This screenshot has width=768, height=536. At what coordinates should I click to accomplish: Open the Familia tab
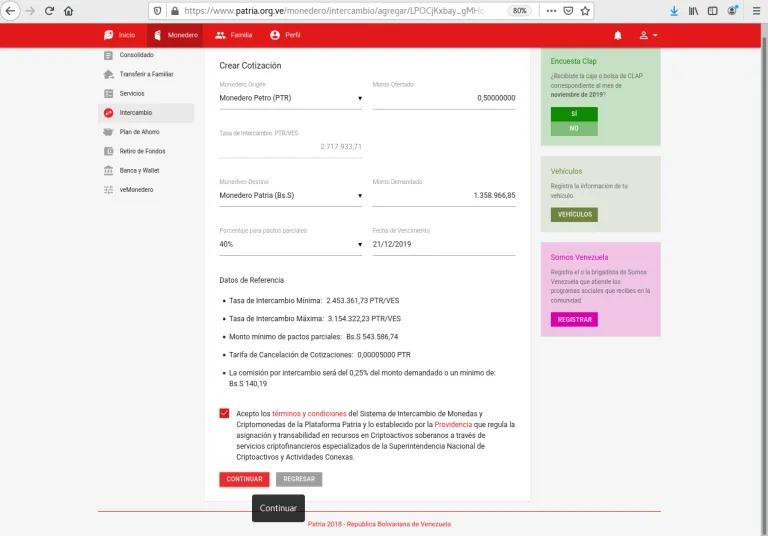click(x=234, y=35)
